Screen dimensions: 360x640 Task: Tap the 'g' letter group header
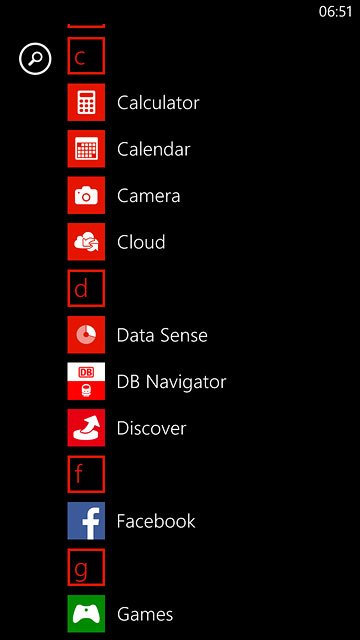[86, 567]
